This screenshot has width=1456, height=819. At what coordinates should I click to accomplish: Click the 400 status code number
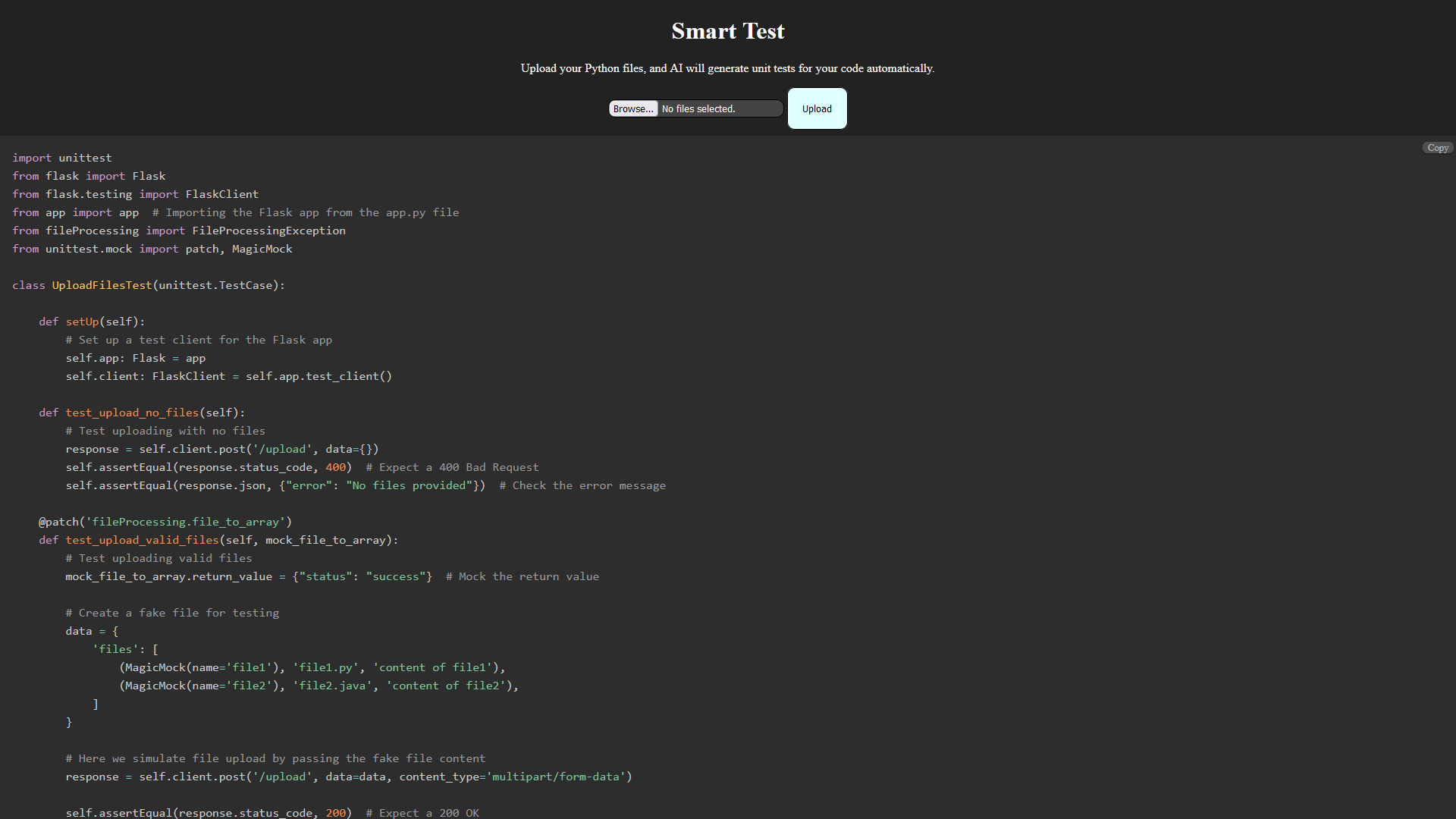(x=335, y=467)
